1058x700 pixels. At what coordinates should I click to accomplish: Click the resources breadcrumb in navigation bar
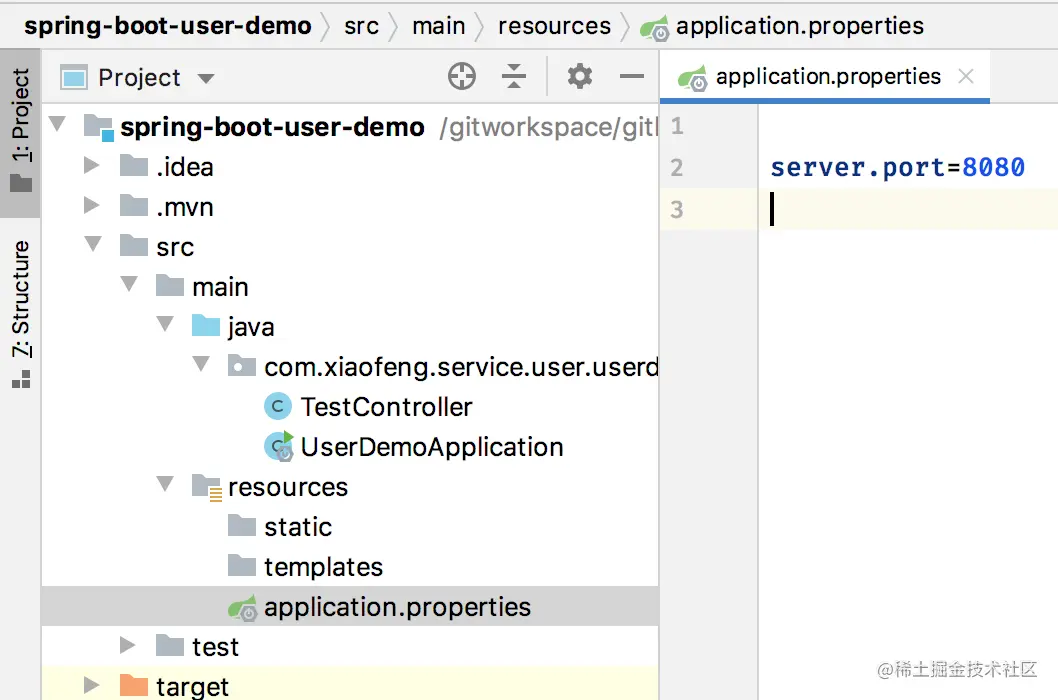[x=554, y=26]
